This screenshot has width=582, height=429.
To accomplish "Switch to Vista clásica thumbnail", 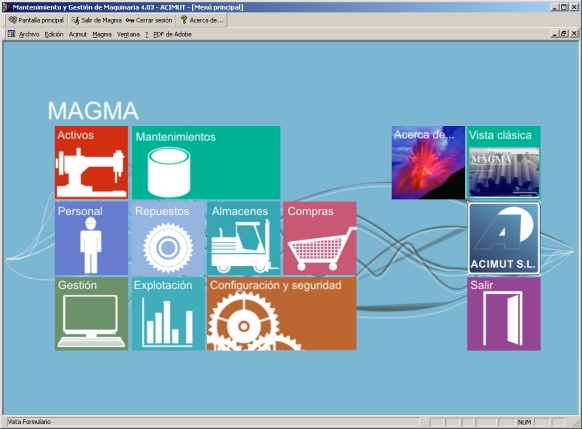I will [504, 163].
